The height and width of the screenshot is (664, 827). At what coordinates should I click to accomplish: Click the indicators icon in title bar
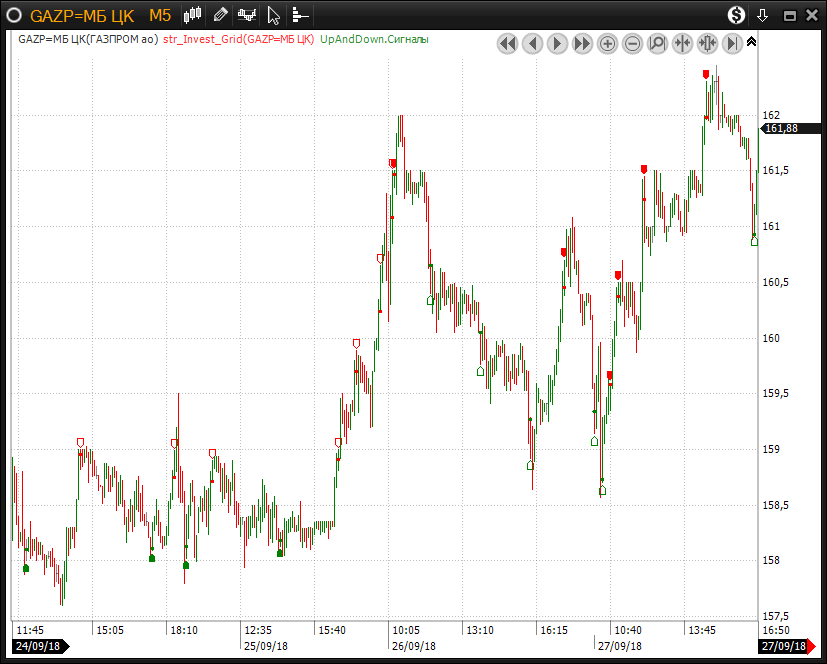click(x=247, y=15)
